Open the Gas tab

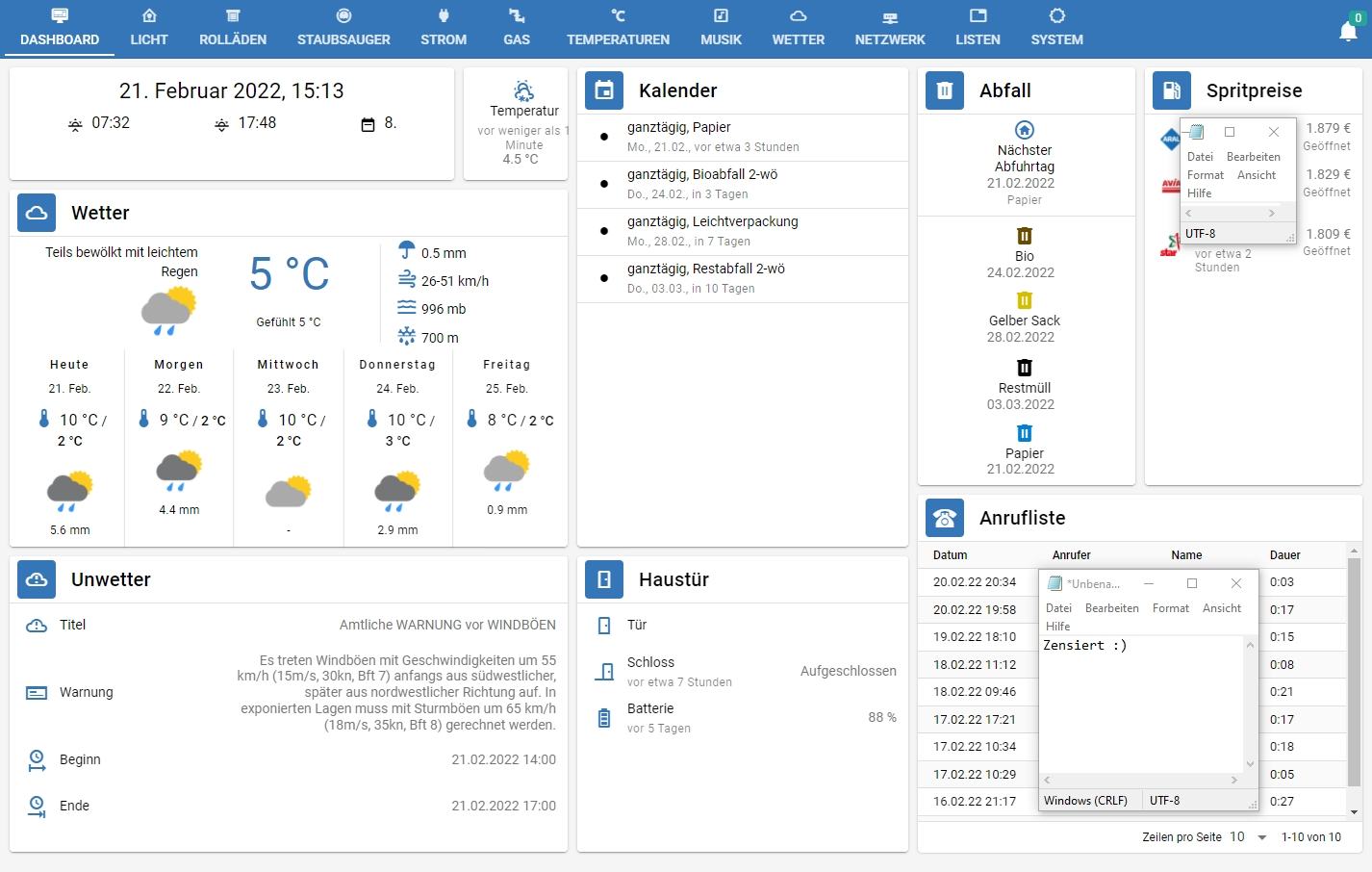[x=517, y=28]
